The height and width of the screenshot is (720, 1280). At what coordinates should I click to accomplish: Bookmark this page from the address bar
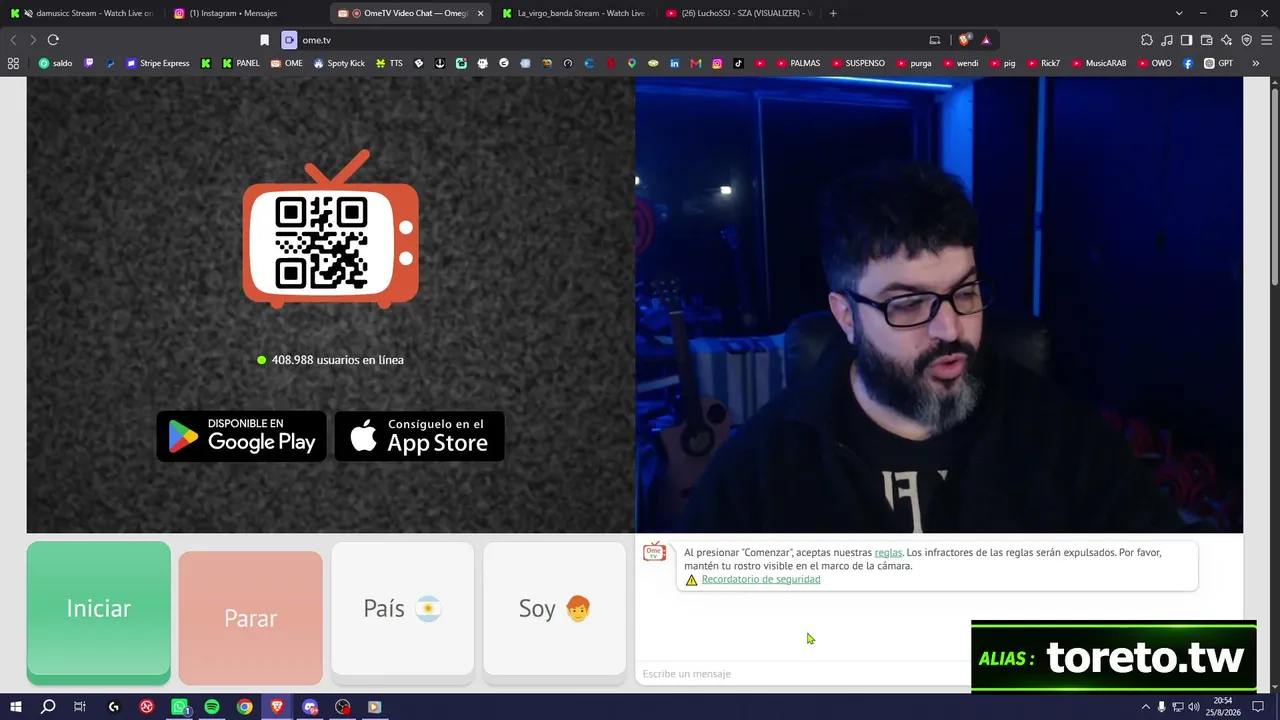pos(264,40)
